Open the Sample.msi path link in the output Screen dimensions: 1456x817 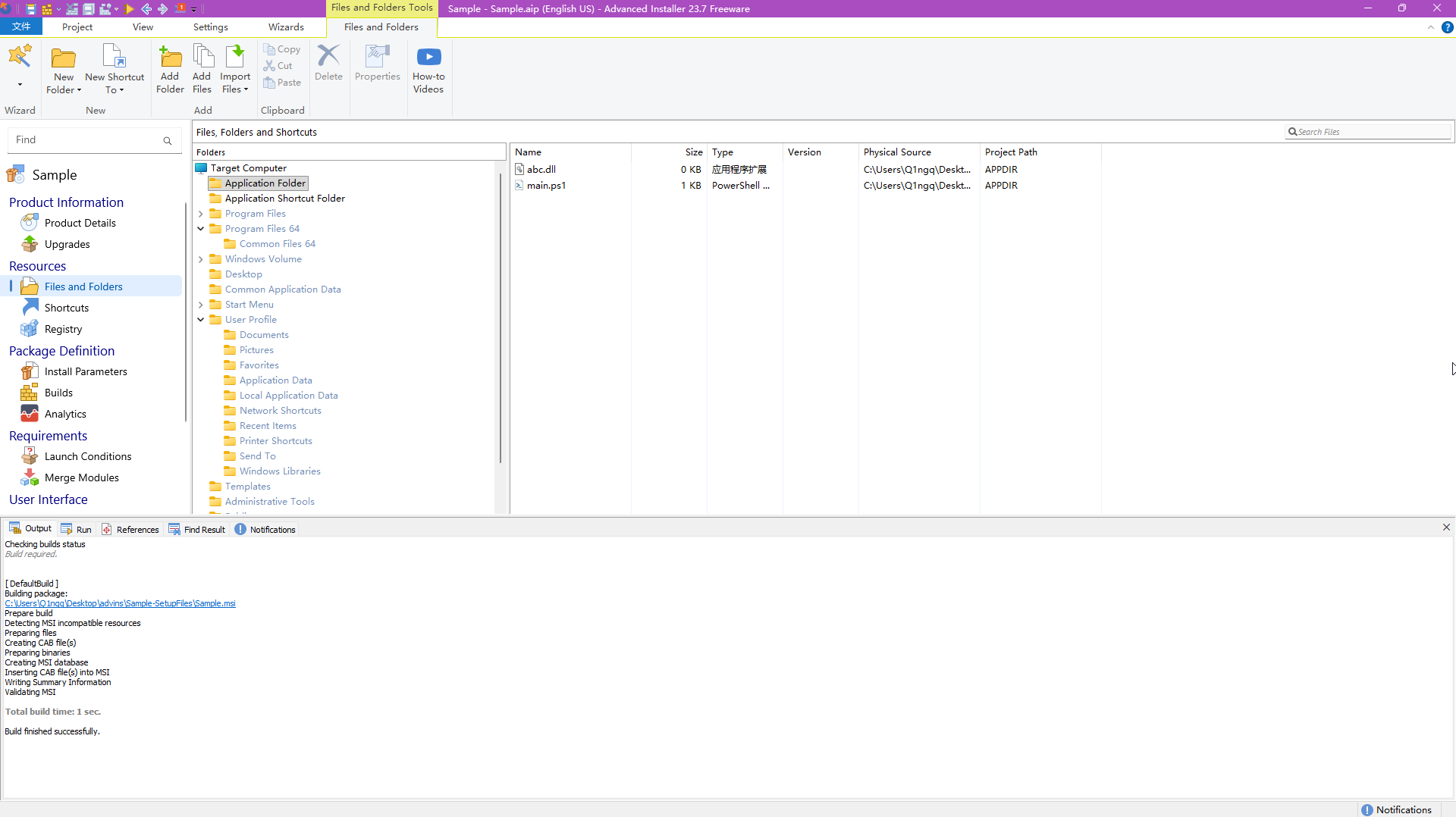tap(120, 603)
